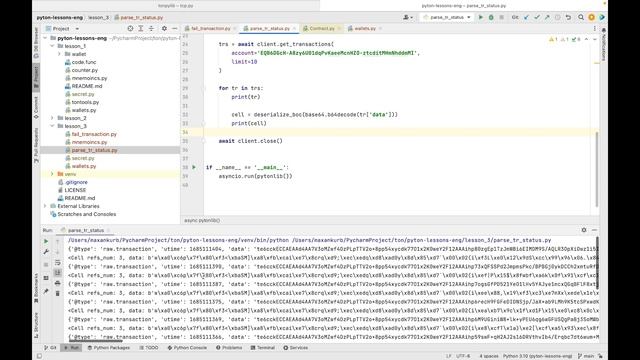
Task: Open Git Show History clock icon
Action: click(558, 17)
